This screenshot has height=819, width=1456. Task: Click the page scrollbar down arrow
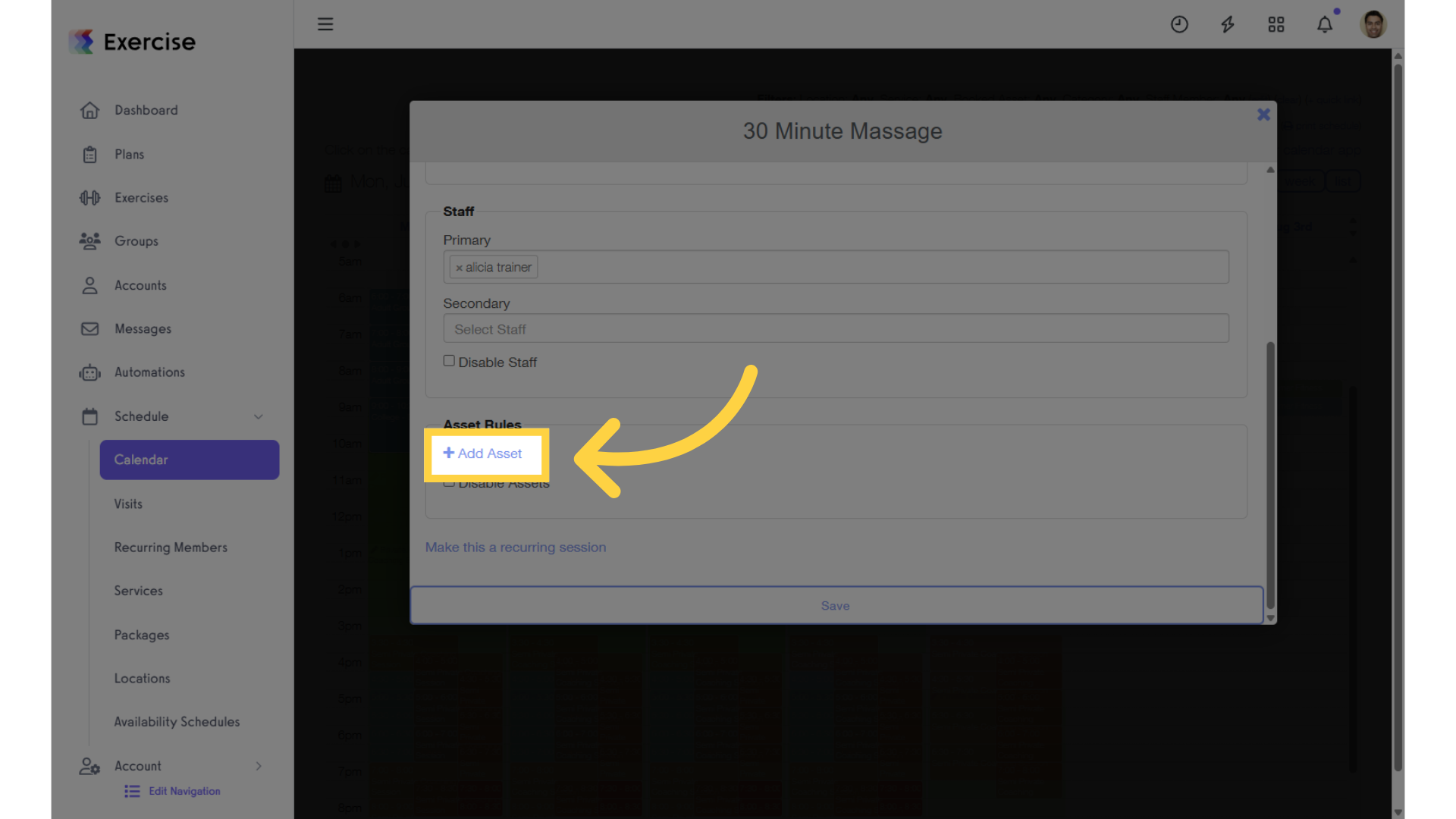1398,812
